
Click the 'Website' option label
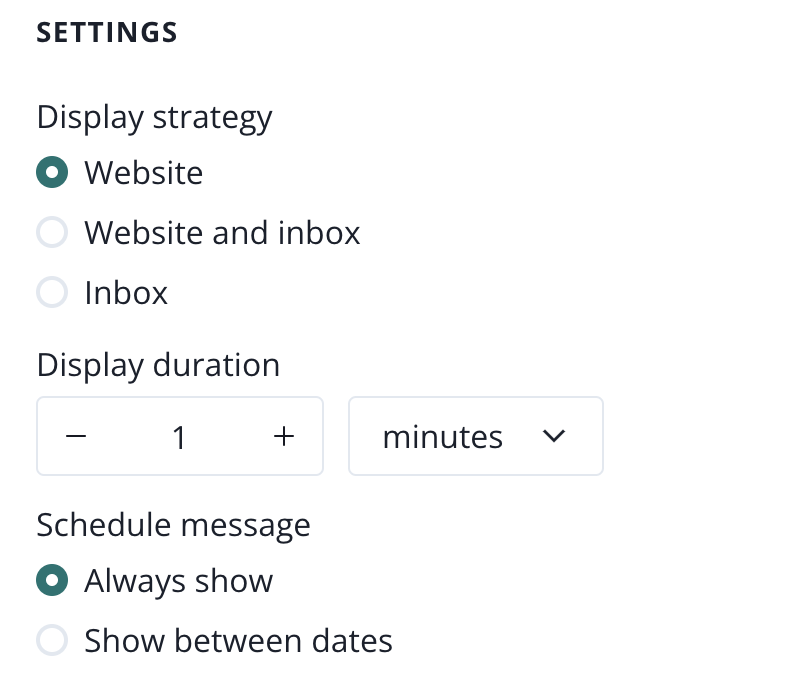[x=144, y=173]
